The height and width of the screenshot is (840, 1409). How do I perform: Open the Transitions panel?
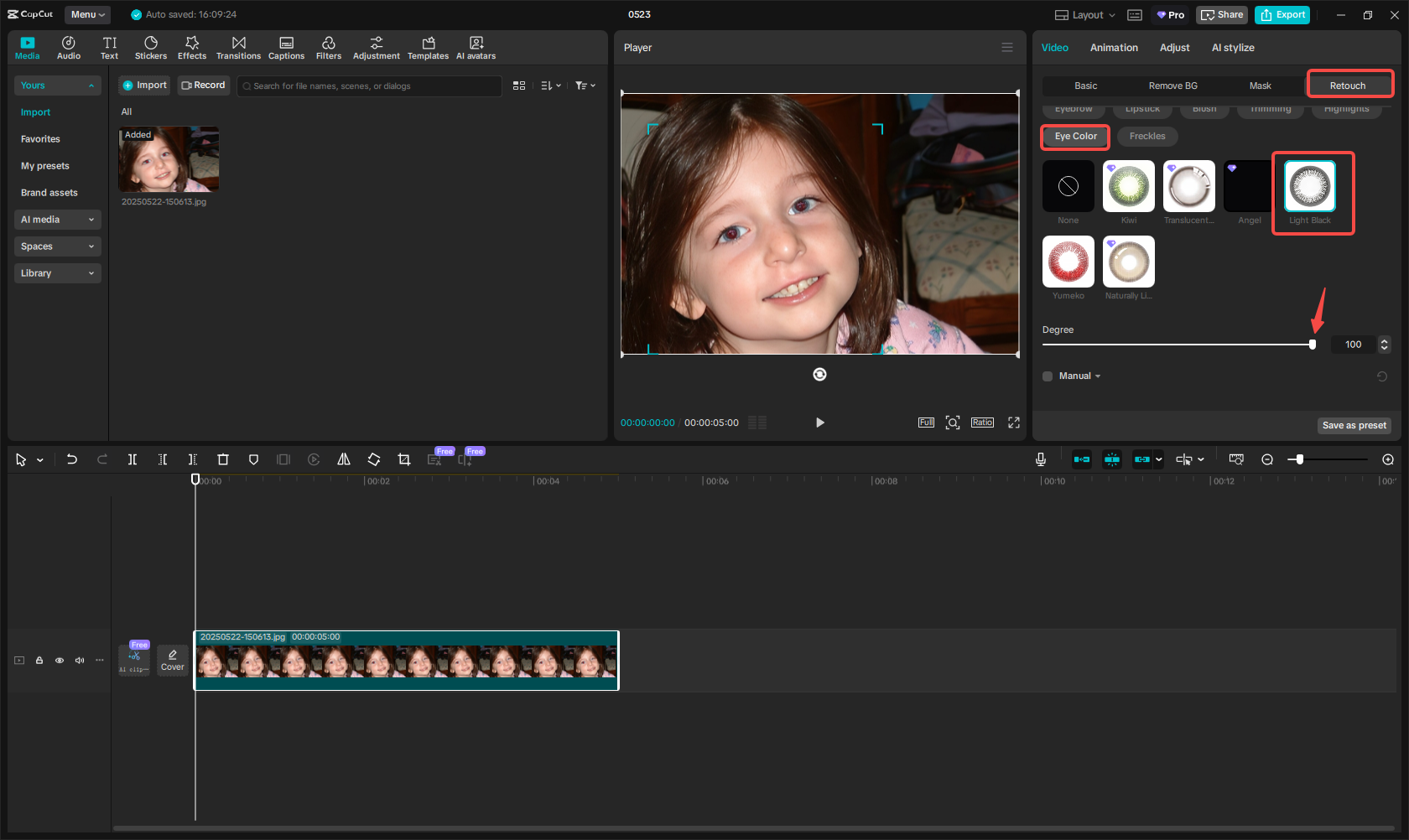(238, 48)
